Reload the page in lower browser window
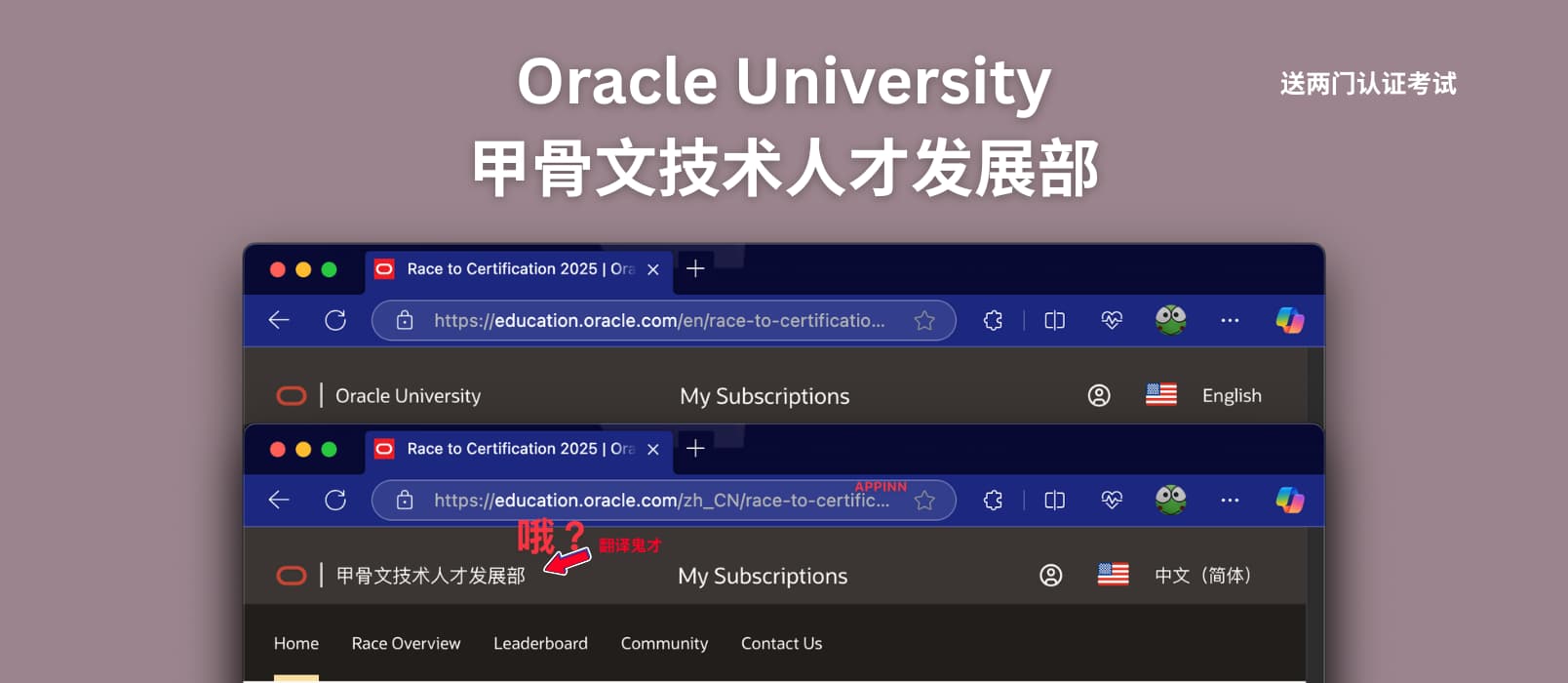The width and height of the screenshot is (1568, 683). pos(335,500)
